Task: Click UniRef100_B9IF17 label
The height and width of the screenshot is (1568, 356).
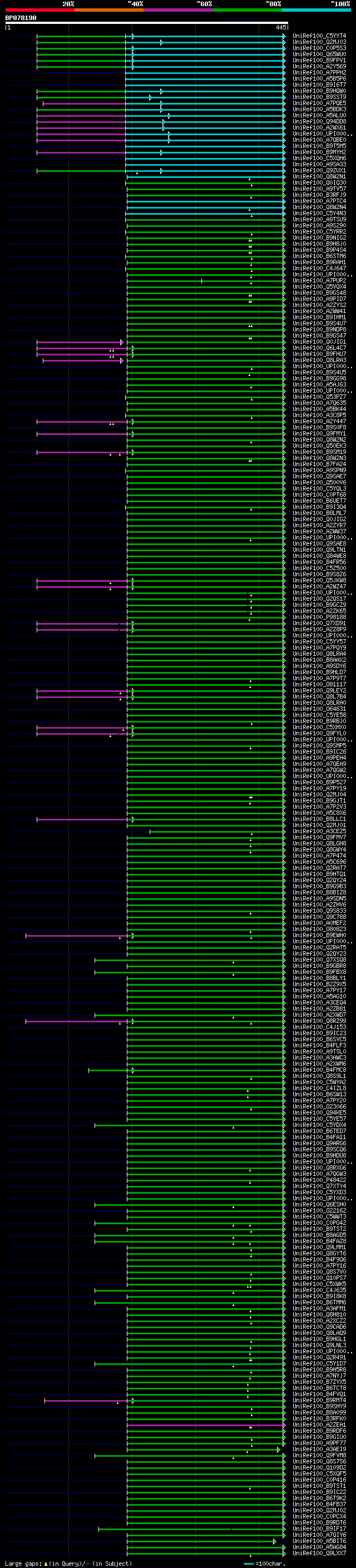Action: [319, 1529]
